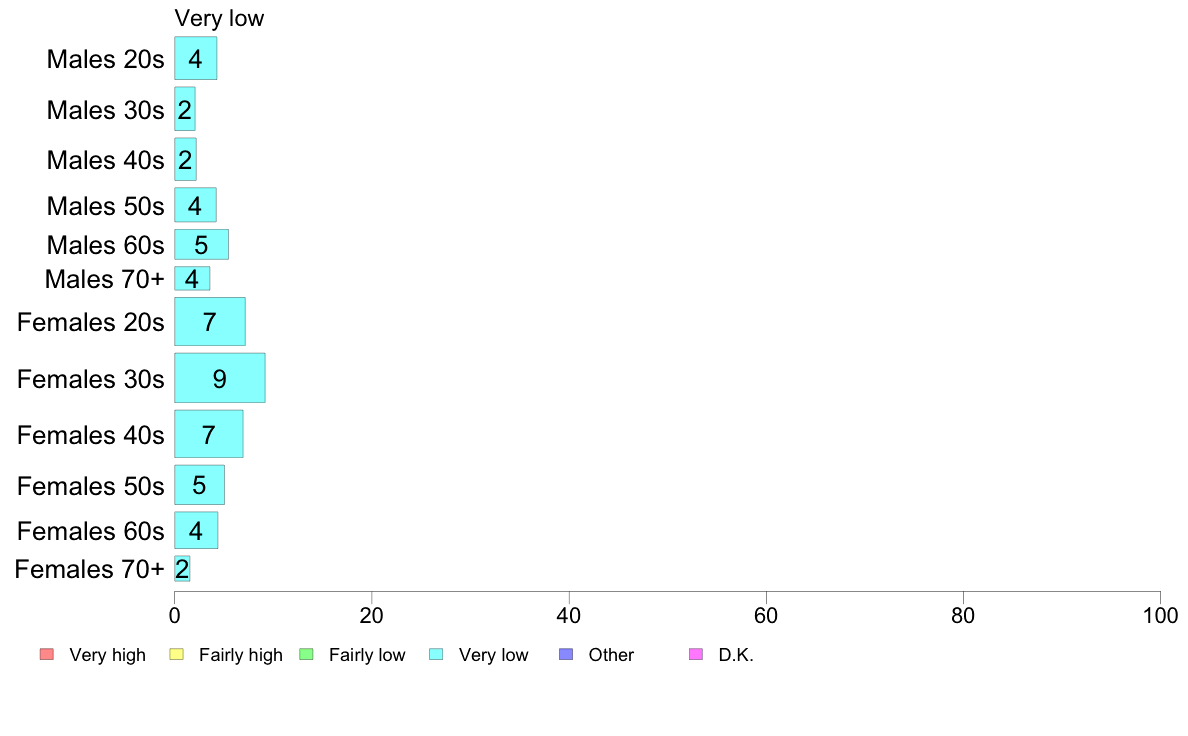Select the Males 30s bar
The width and height of the screenshot is (1188, 736).
(185, 109)
